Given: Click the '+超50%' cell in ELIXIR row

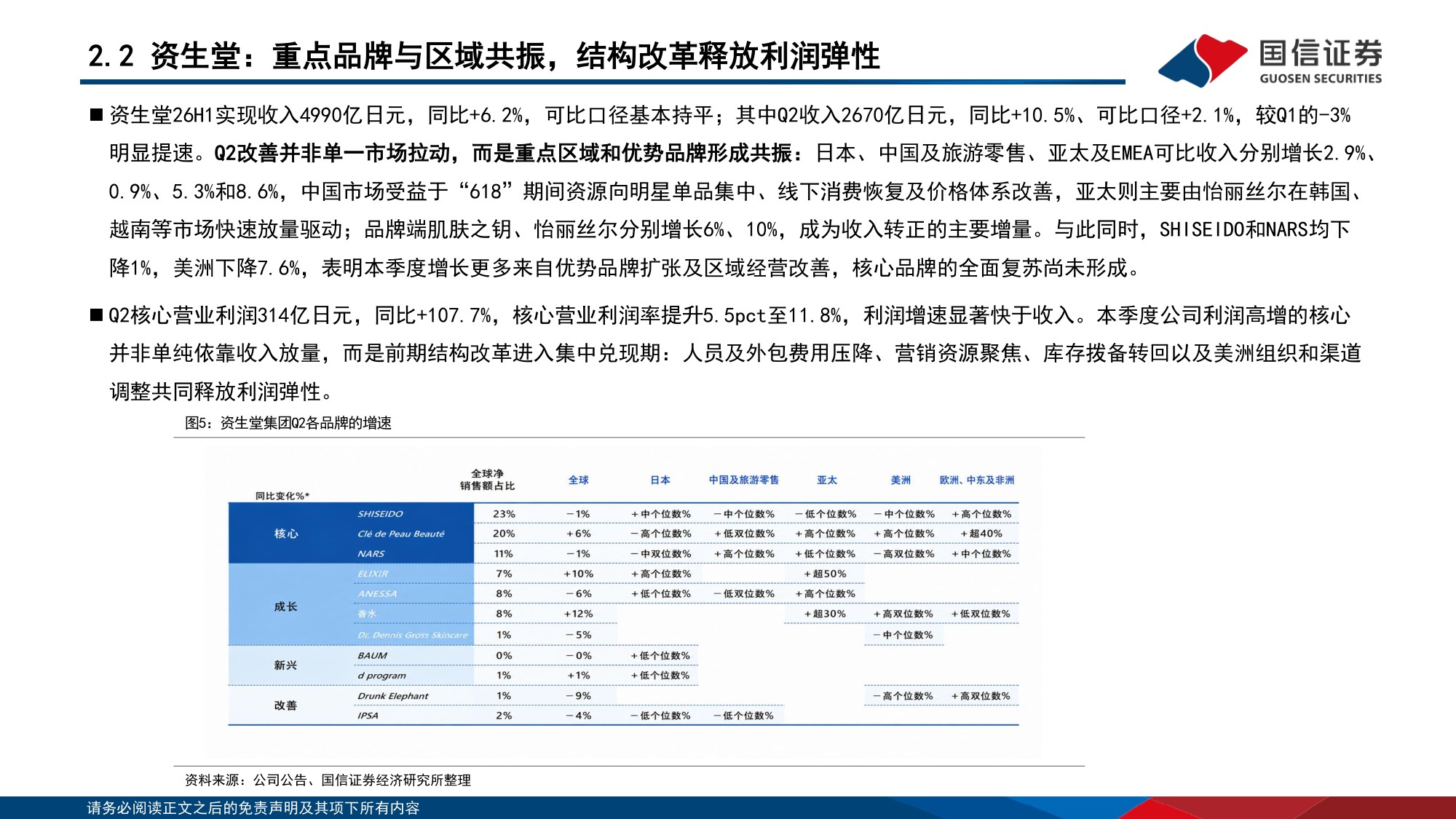Looking at the screenshot, I should (825, 574).
